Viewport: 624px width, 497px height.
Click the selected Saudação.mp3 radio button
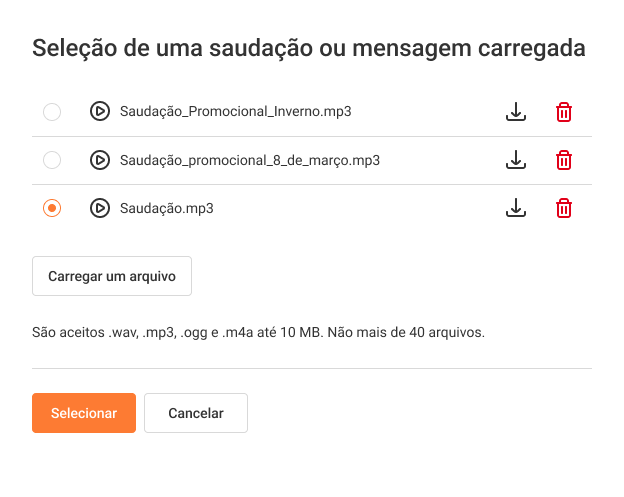[x=52, y=208]
